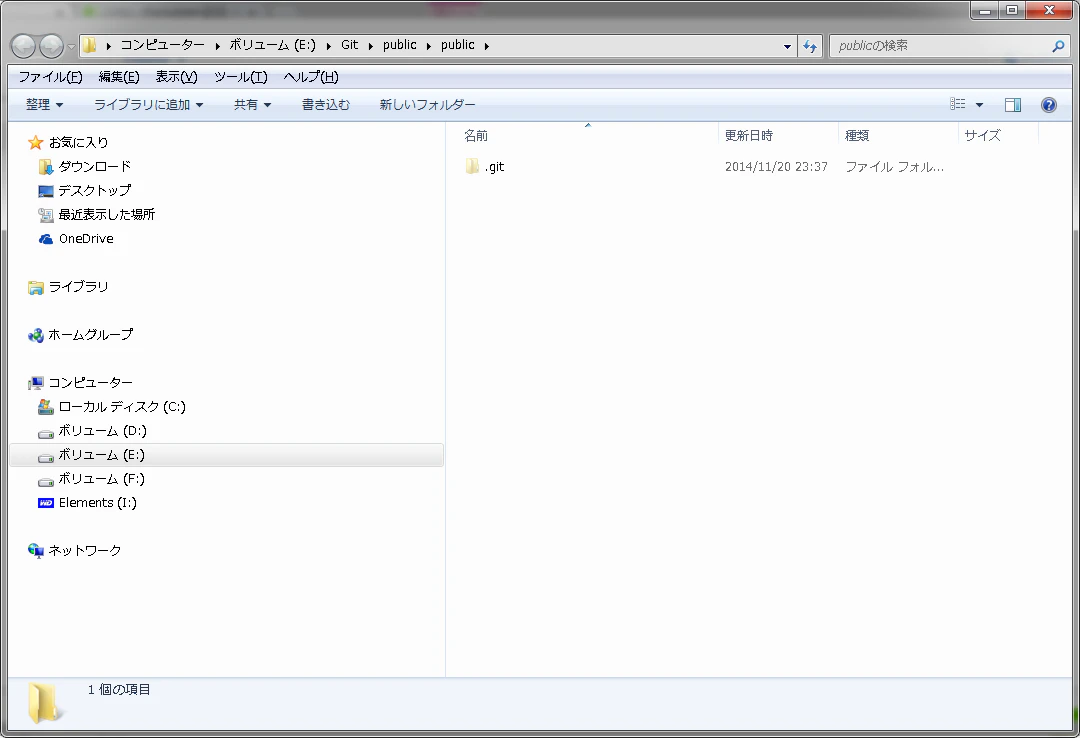Open the 表示(V) menu
The height and width of the screenshot is (738, 1080).
176,77
